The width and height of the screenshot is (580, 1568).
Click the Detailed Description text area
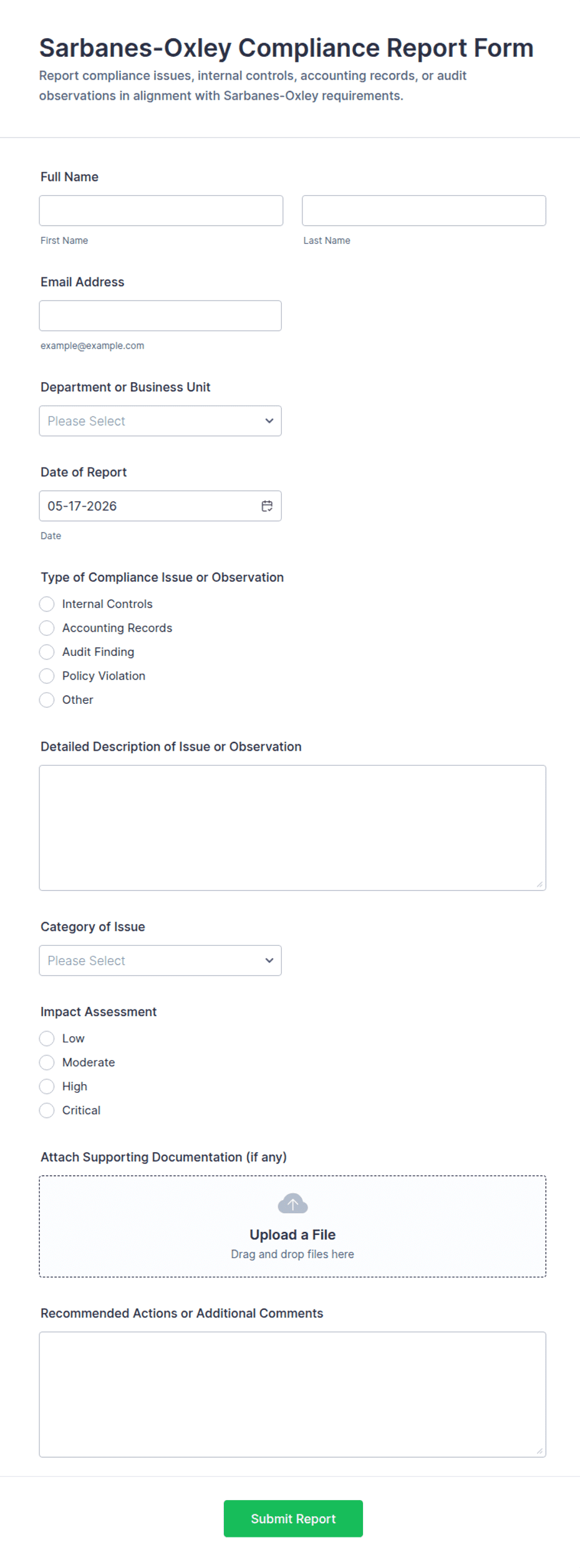(x=292, y=828)
